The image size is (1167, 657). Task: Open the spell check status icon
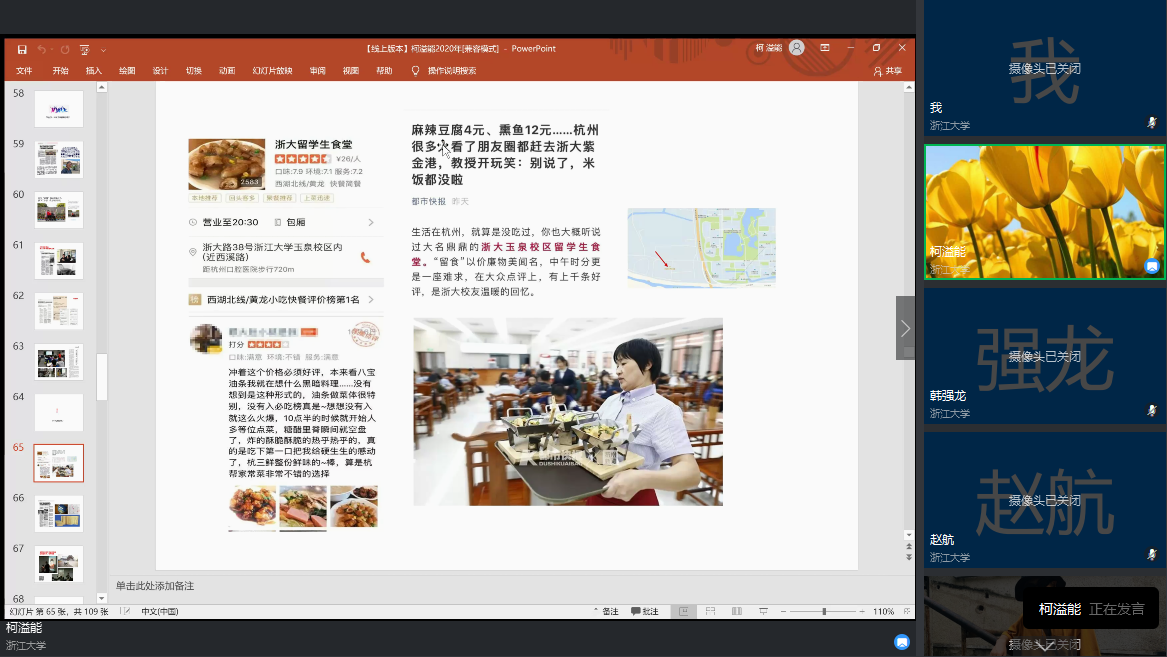[125, 611]
